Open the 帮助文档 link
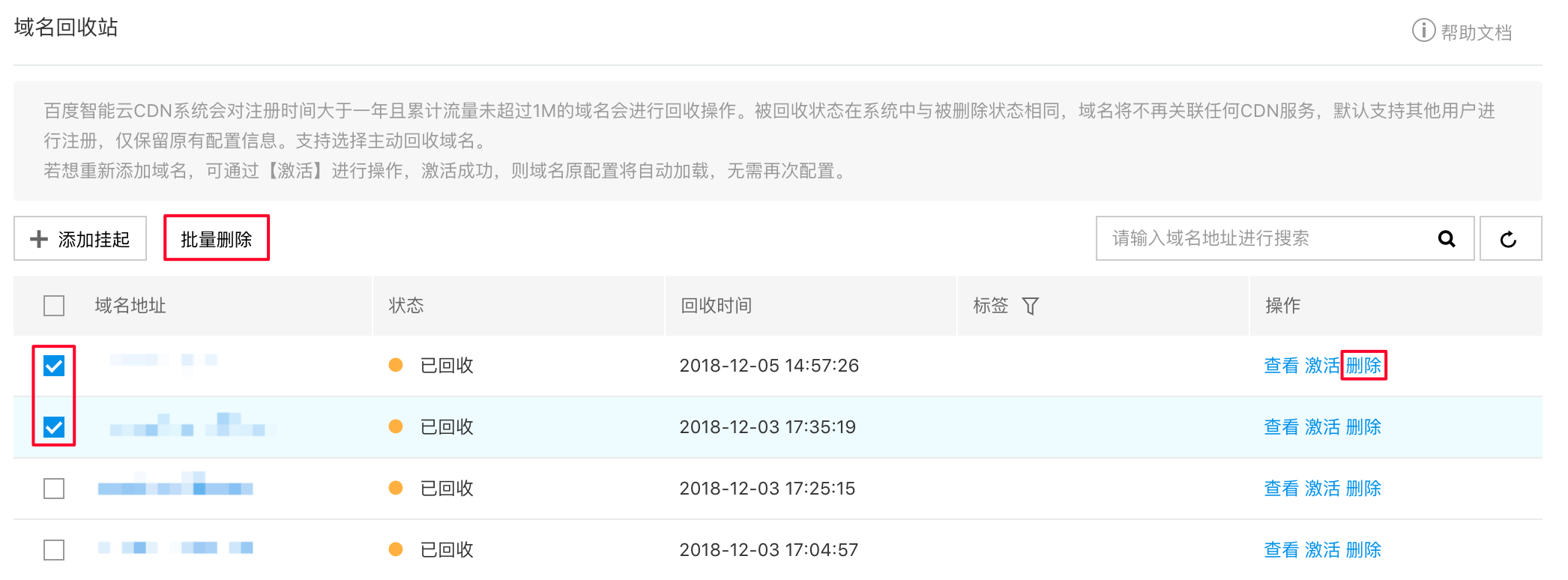Image resolution: width=1568 pixels, height=580 pixels. (x=1476, y=32)
